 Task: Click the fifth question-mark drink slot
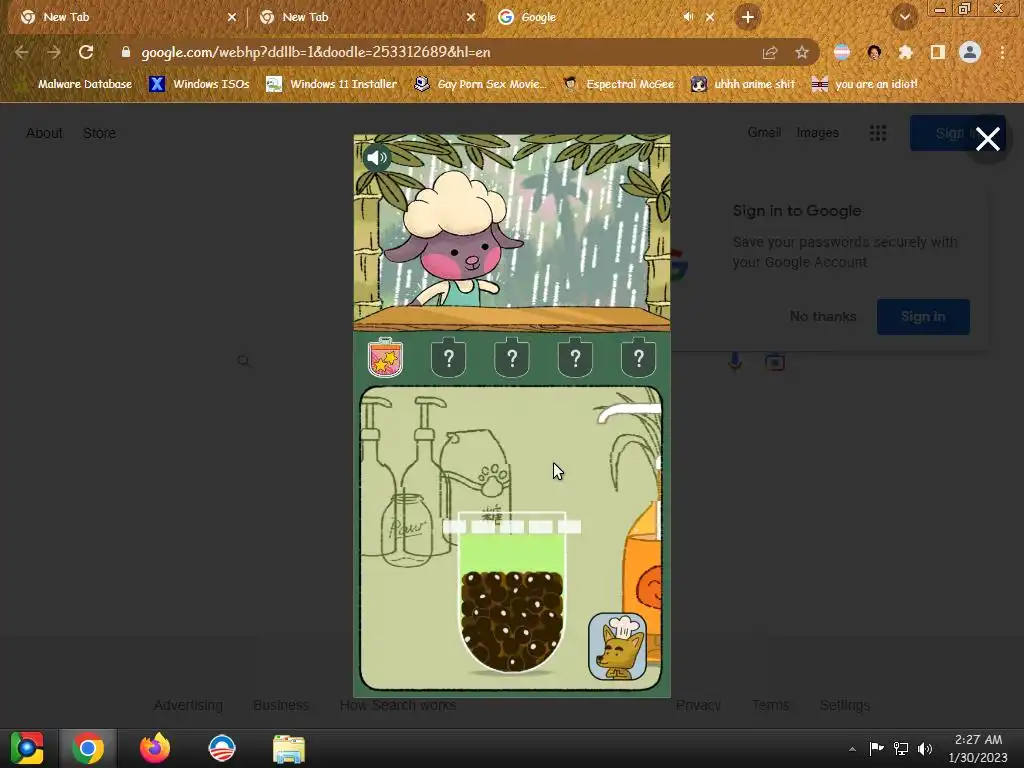tap(639, 357)
